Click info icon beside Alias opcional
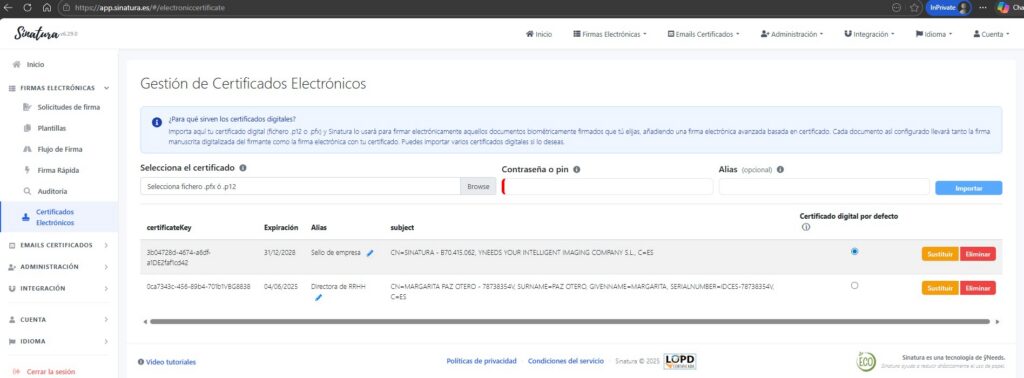The image size is (1024, 378). (x=780, y=169)
